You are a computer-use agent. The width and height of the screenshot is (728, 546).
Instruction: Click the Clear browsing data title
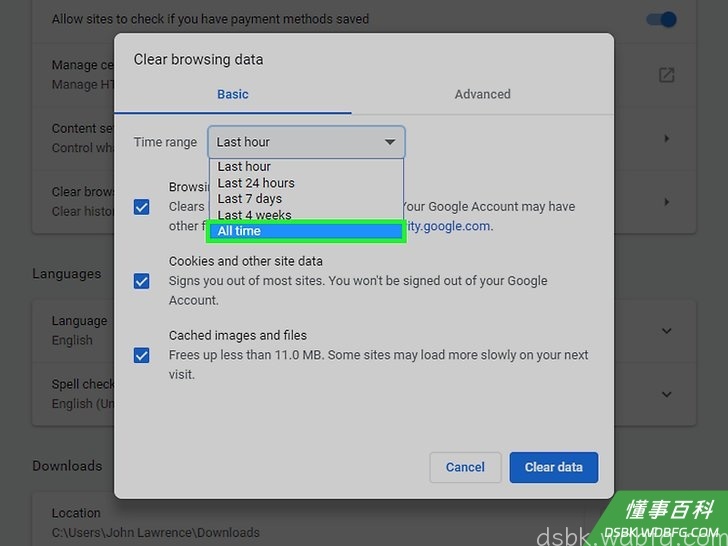[x=198, y=60]
